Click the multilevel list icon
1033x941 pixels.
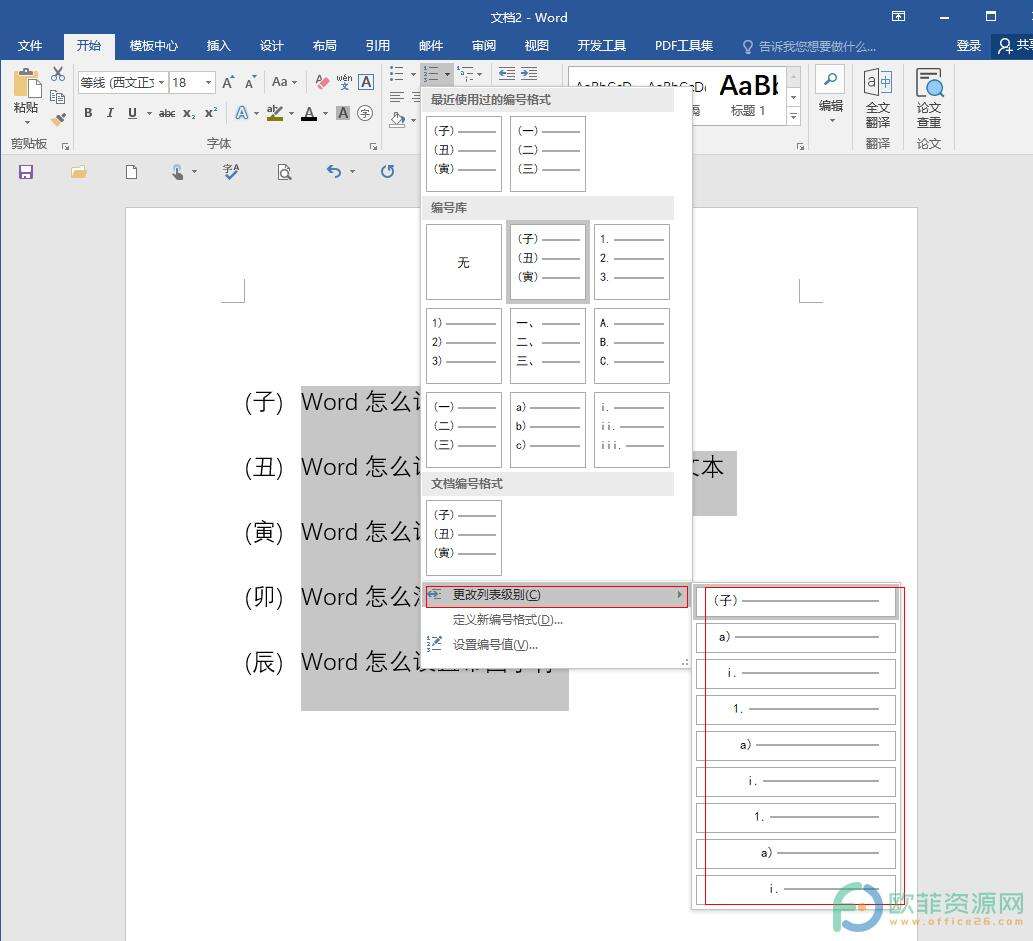click(465, 73)
